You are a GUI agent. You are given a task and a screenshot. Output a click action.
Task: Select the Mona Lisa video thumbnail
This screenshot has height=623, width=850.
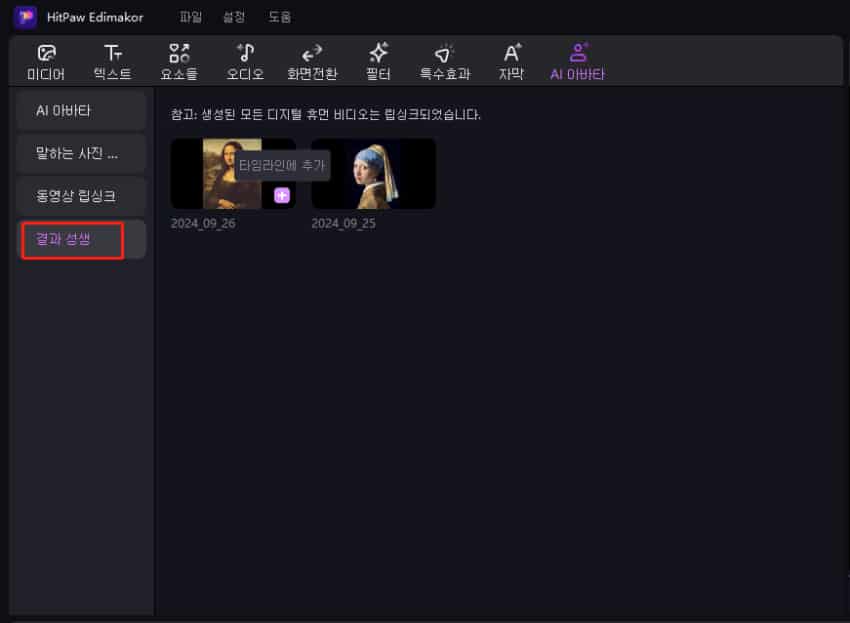233,174
